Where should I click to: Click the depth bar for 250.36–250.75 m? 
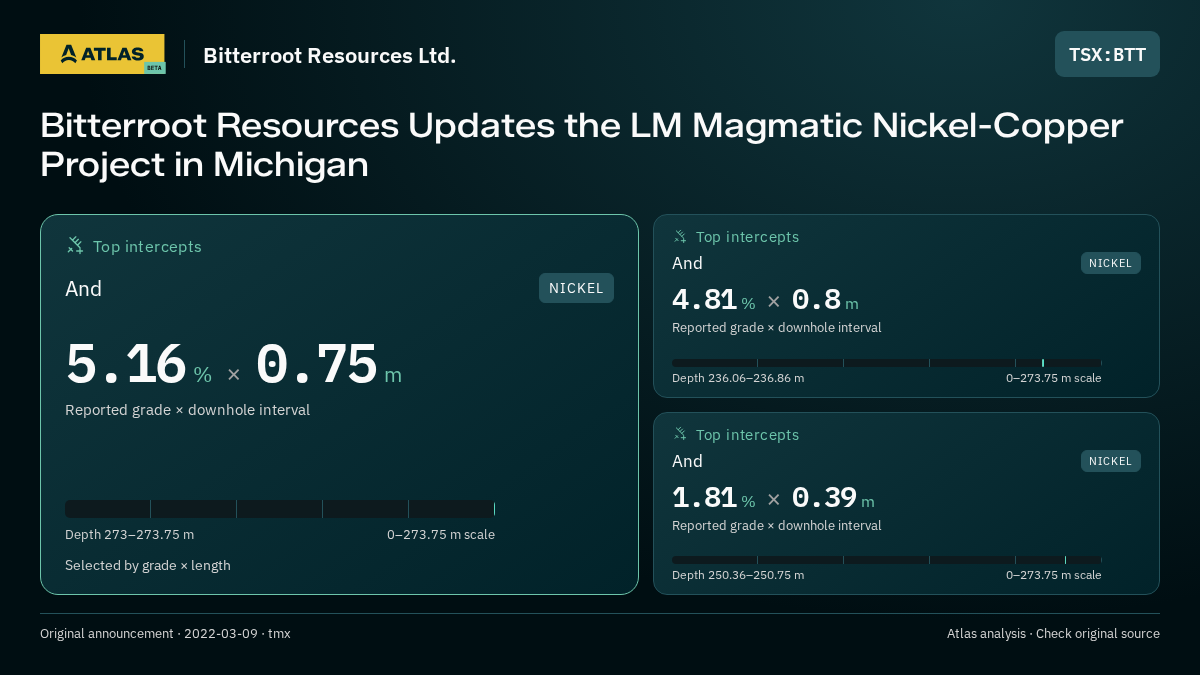click(886, 560)
